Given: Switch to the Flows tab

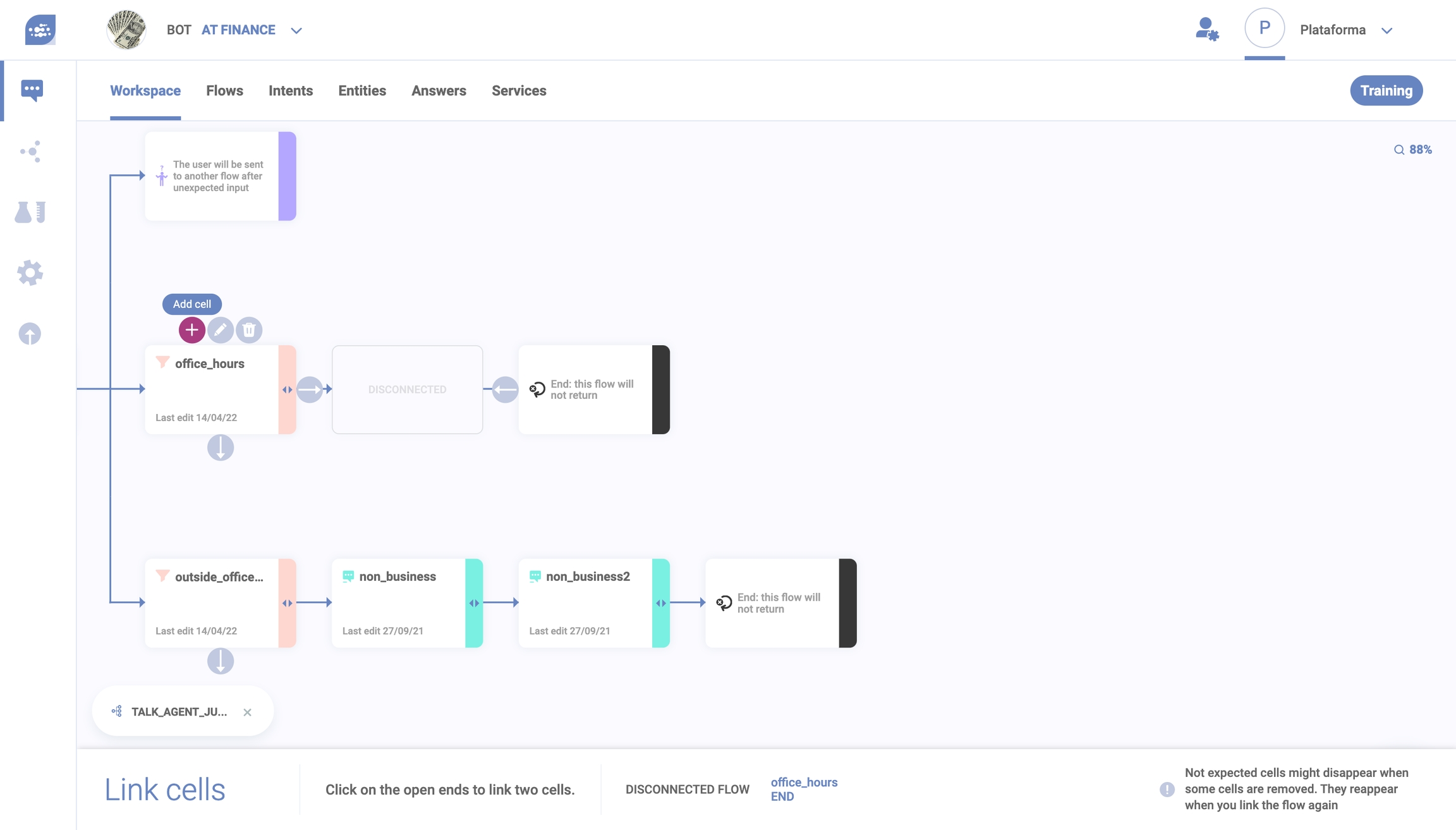Looking at the screenshot, I should coord(224,91).
